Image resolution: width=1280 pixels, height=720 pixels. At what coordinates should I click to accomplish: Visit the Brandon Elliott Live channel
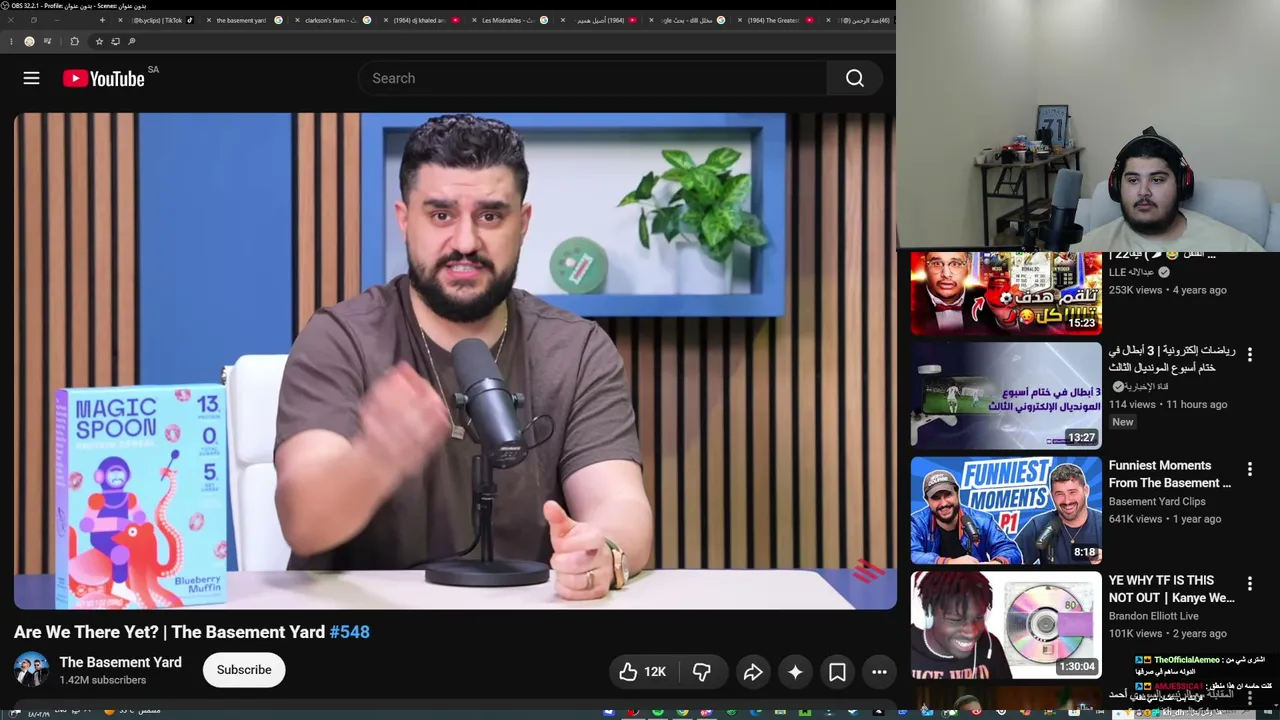pyautogui.click(x=1153, y=616)
